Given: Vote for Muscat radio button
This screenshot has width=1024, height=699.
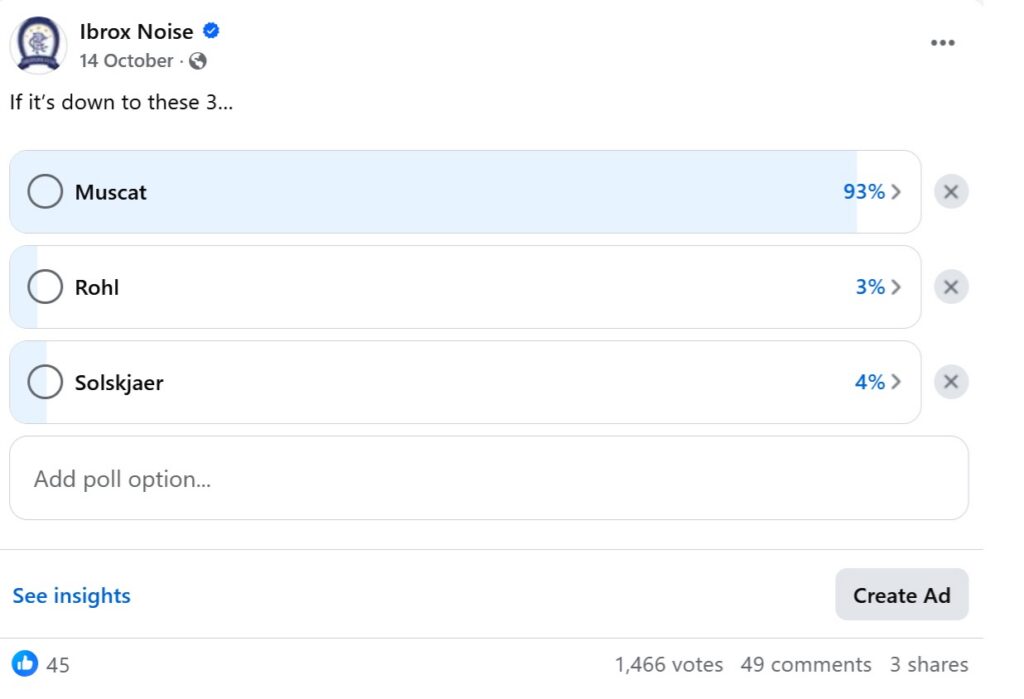Looking at the screenshot, I should tap(45, 192).
